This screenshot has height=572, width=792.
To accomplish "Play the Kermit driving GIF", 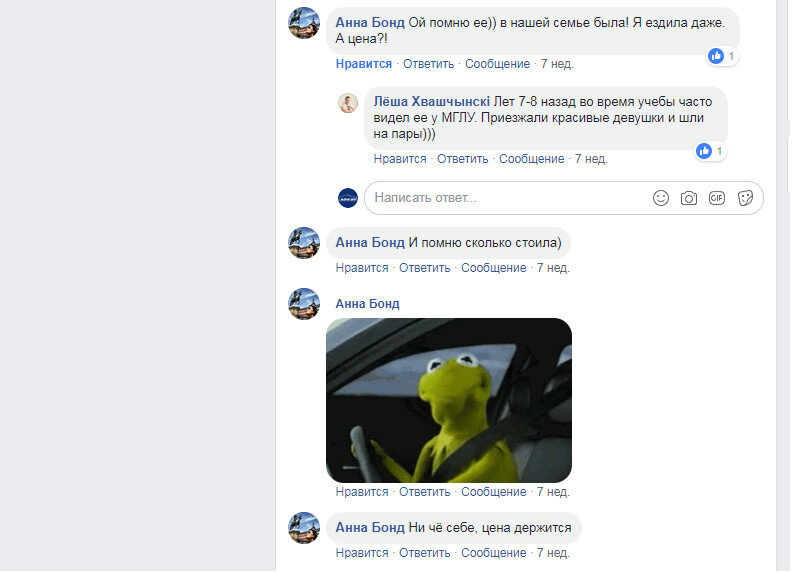I will [x=449, y=400].
